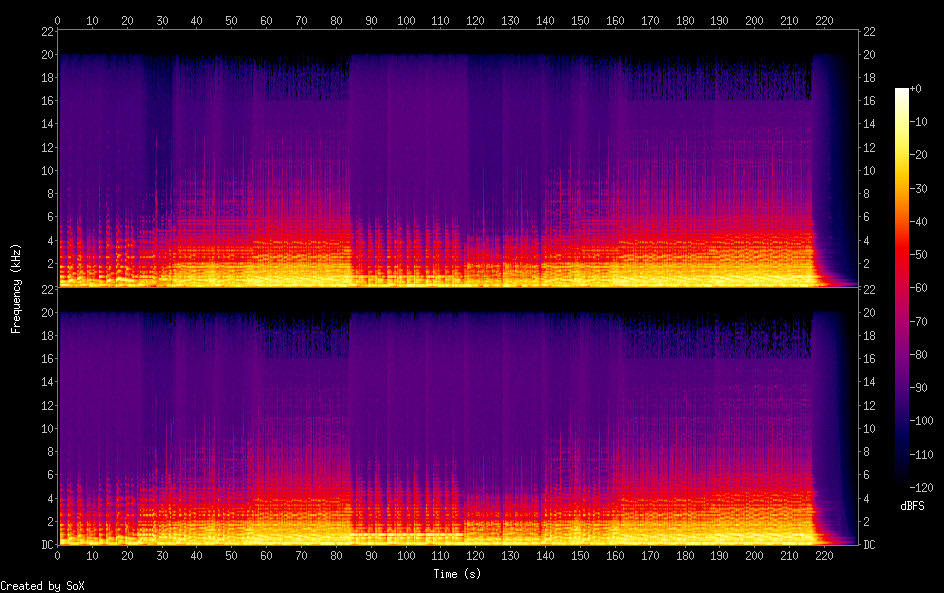
Task: Click the 160 tick on the top time axis
Action: coord(615,20)
